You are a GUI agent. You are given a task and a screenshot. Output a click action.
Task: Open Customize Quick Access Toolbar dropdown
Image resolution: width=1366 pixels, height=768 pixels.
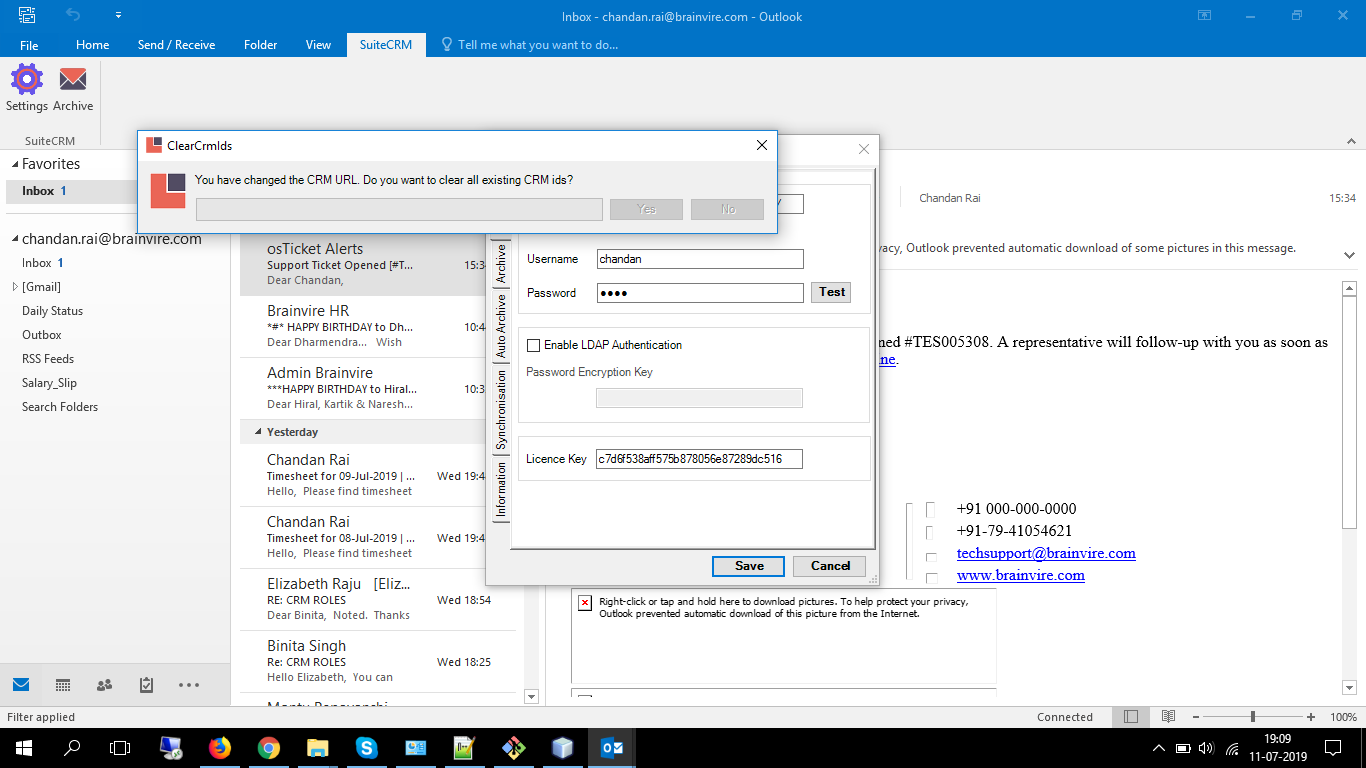pyautogui.click(x=118, y=15)
